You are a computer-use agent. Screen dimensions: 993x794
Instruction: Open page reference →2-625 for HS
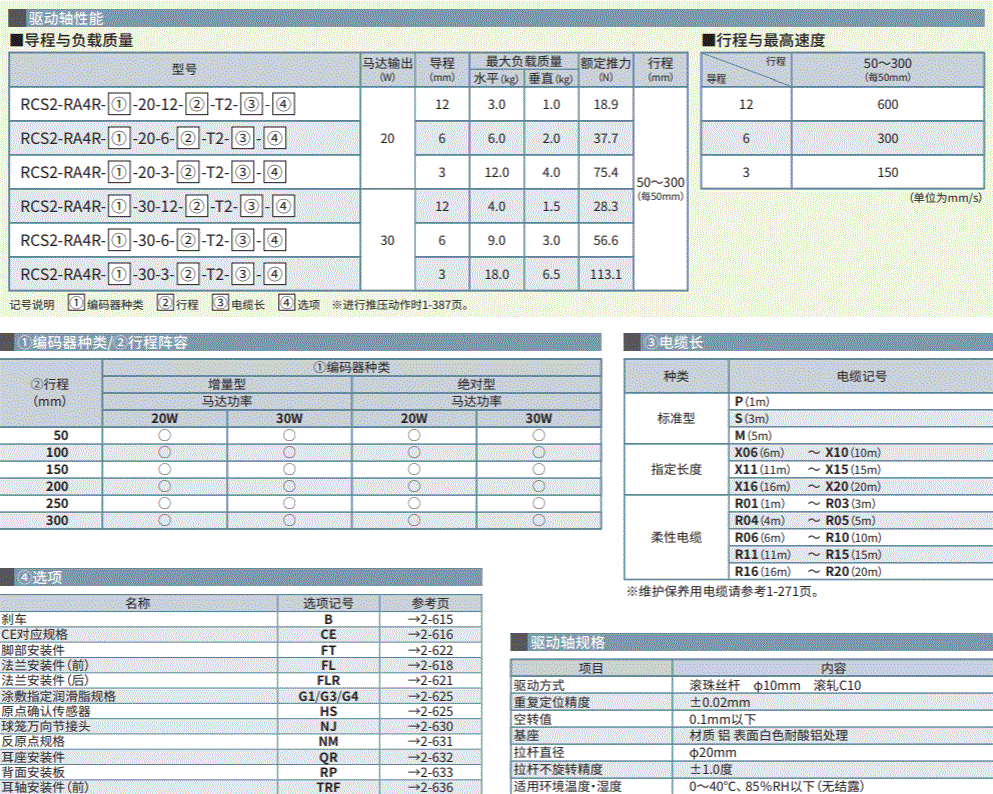click(431, 711)
